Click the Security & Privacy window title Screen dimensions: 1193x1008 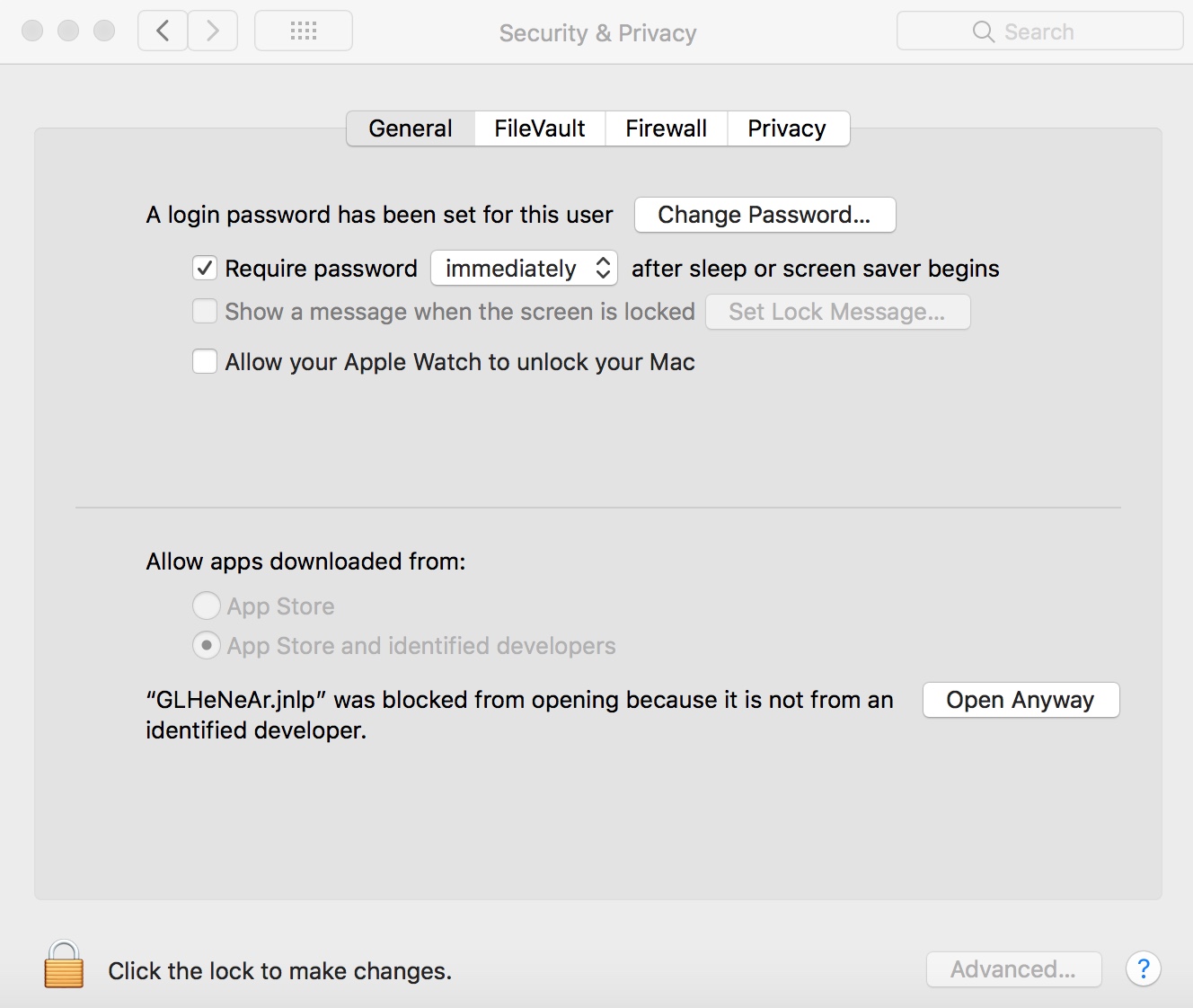[x=597, y=33]
